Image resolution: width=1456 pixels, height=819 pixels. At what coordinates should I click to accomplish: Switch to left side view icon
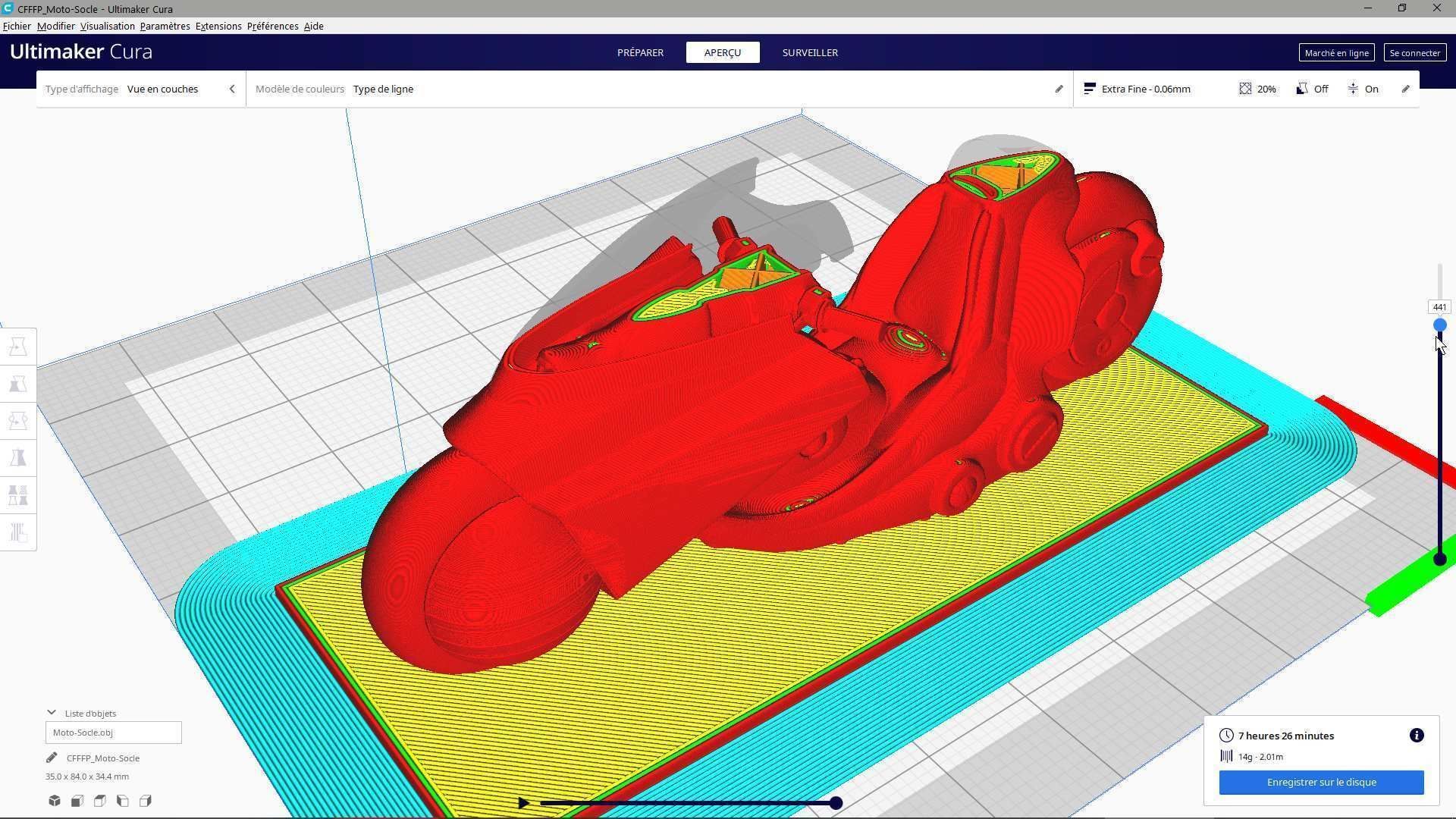coord(123,801)
